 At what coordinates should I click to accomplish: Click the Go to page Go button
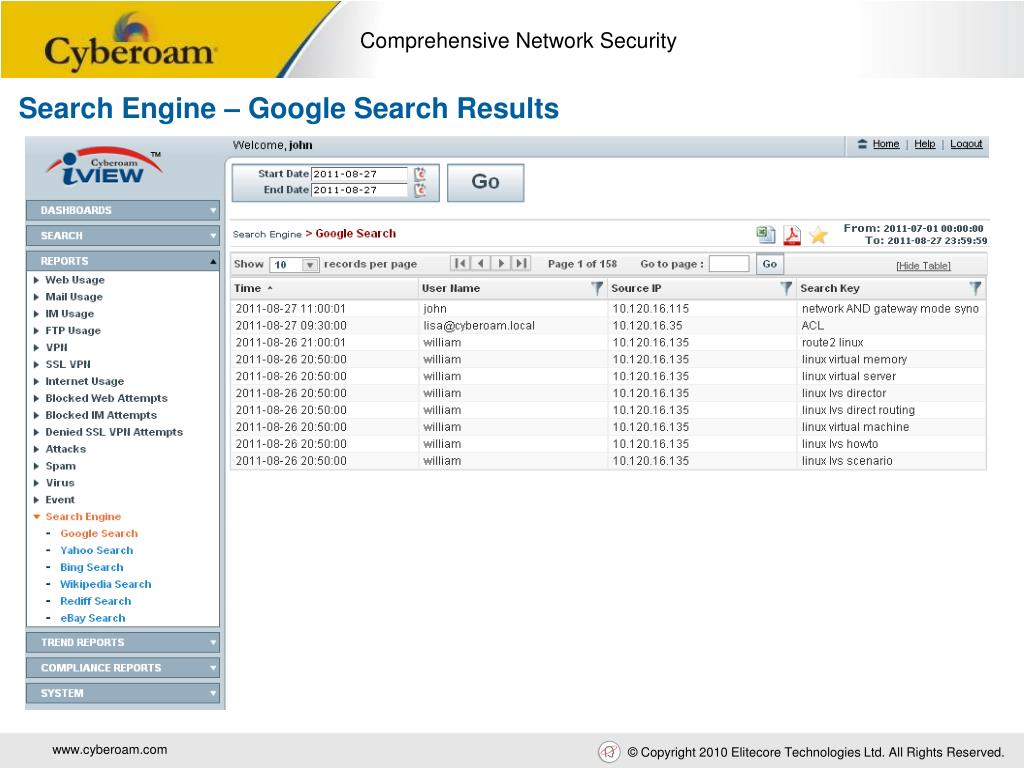pos(769,264)
